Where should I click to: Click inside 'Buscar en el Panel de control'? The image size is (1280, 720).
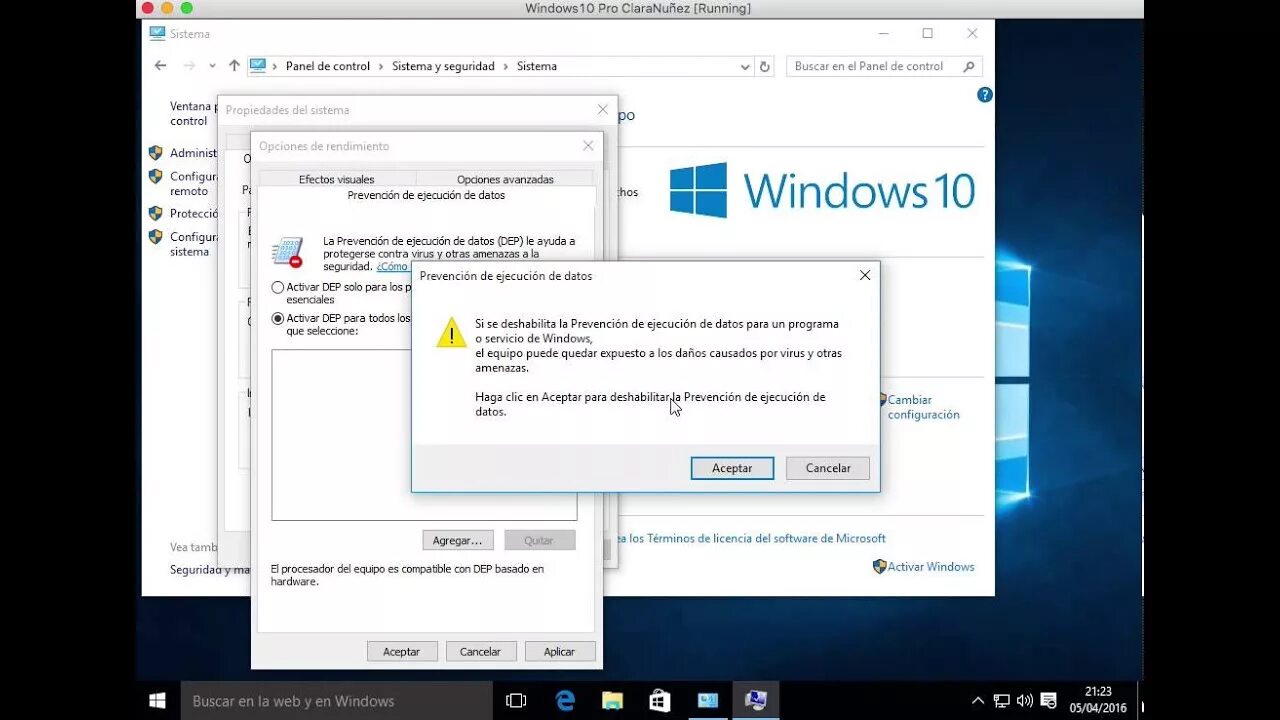tap(880, 66)
